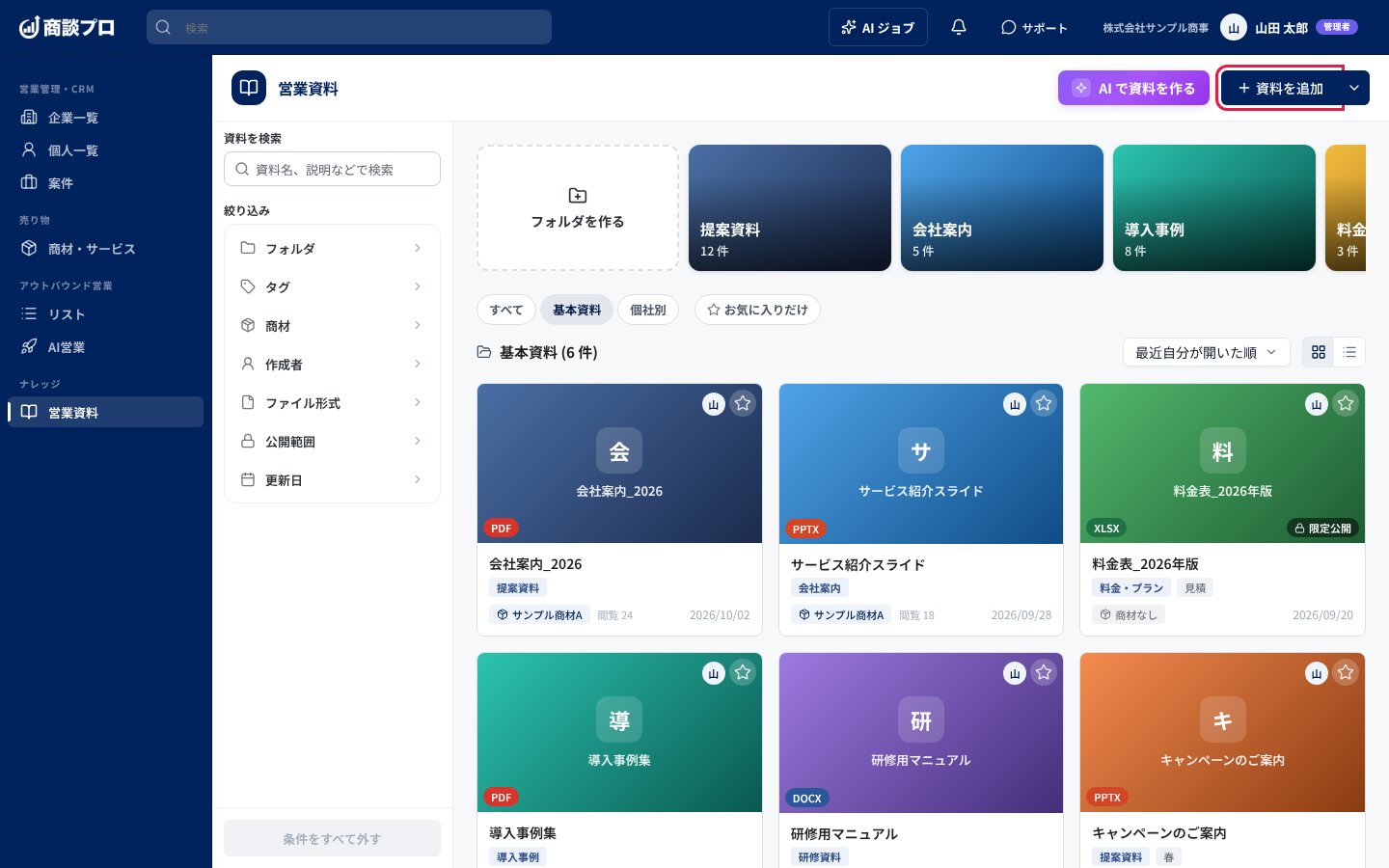Image resolution: width=1389 pixels, height=868 pixels.
Task: Expand the 更新日 filter
Action: coord(332,479)
